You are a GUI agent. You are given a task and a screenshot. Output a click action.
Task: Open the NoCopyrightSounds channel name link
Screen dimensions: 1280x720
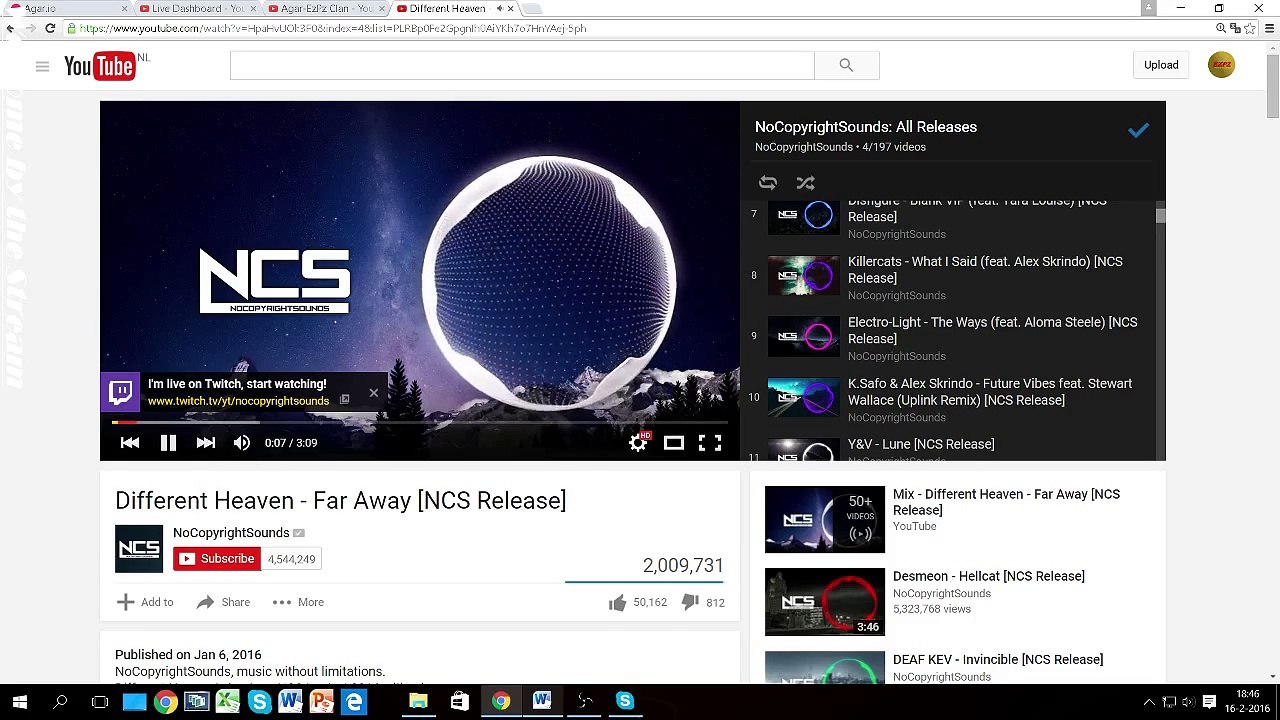231,533
